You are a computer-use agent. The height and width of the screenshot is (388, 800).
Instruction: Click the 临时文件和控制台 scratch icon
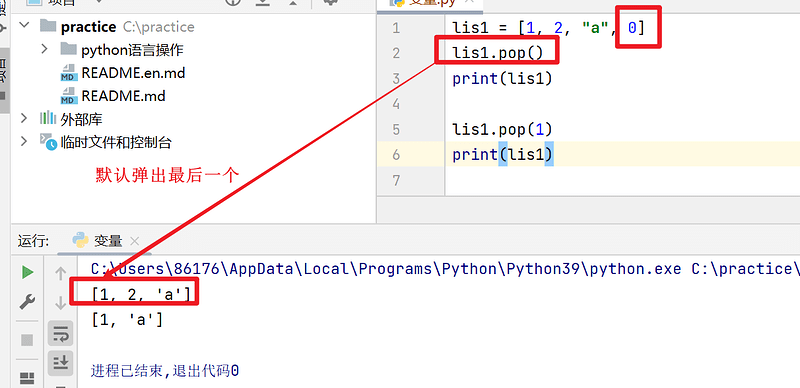(48, 142)
